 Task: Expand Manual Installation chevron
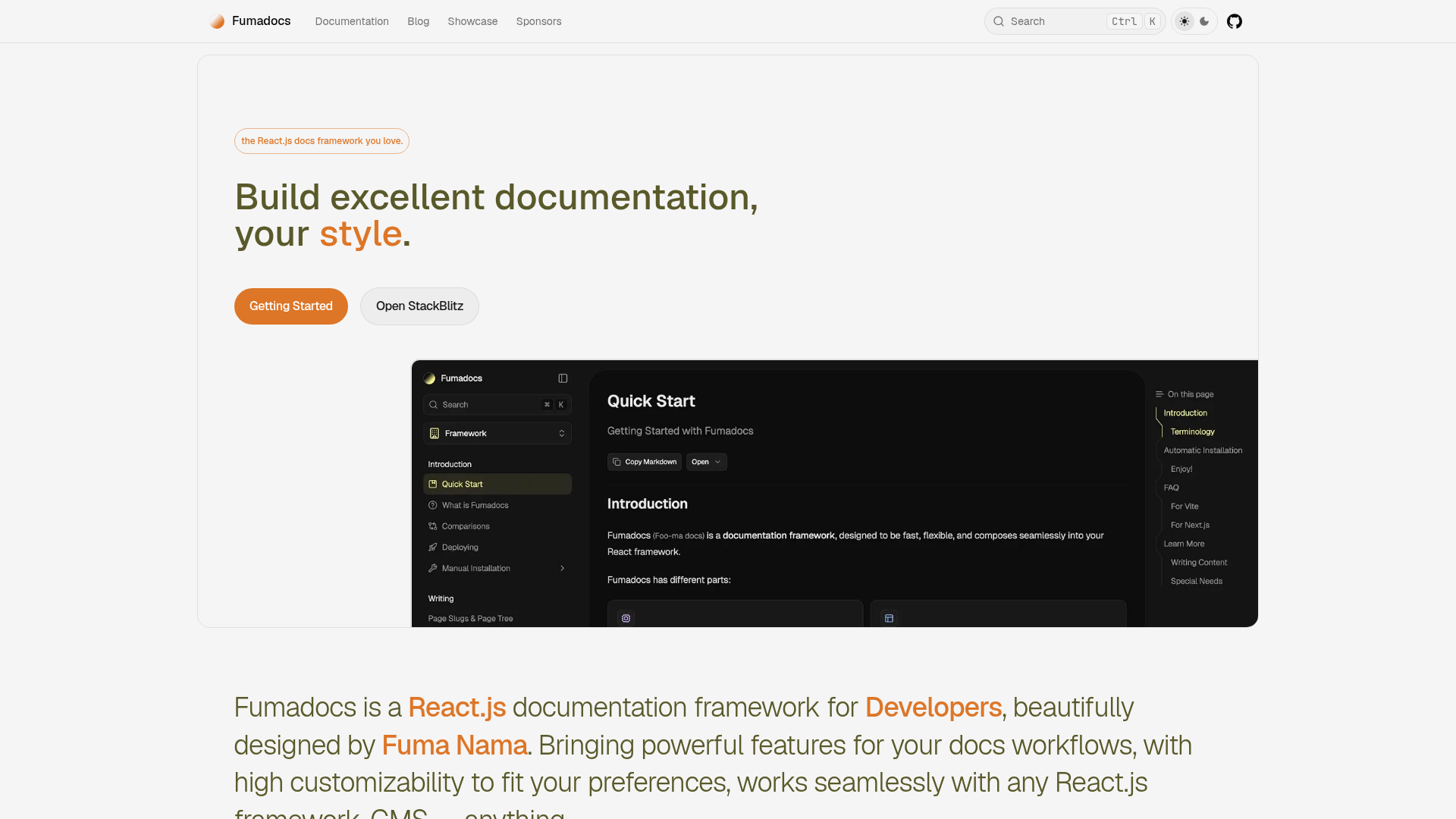pos(562,568)
